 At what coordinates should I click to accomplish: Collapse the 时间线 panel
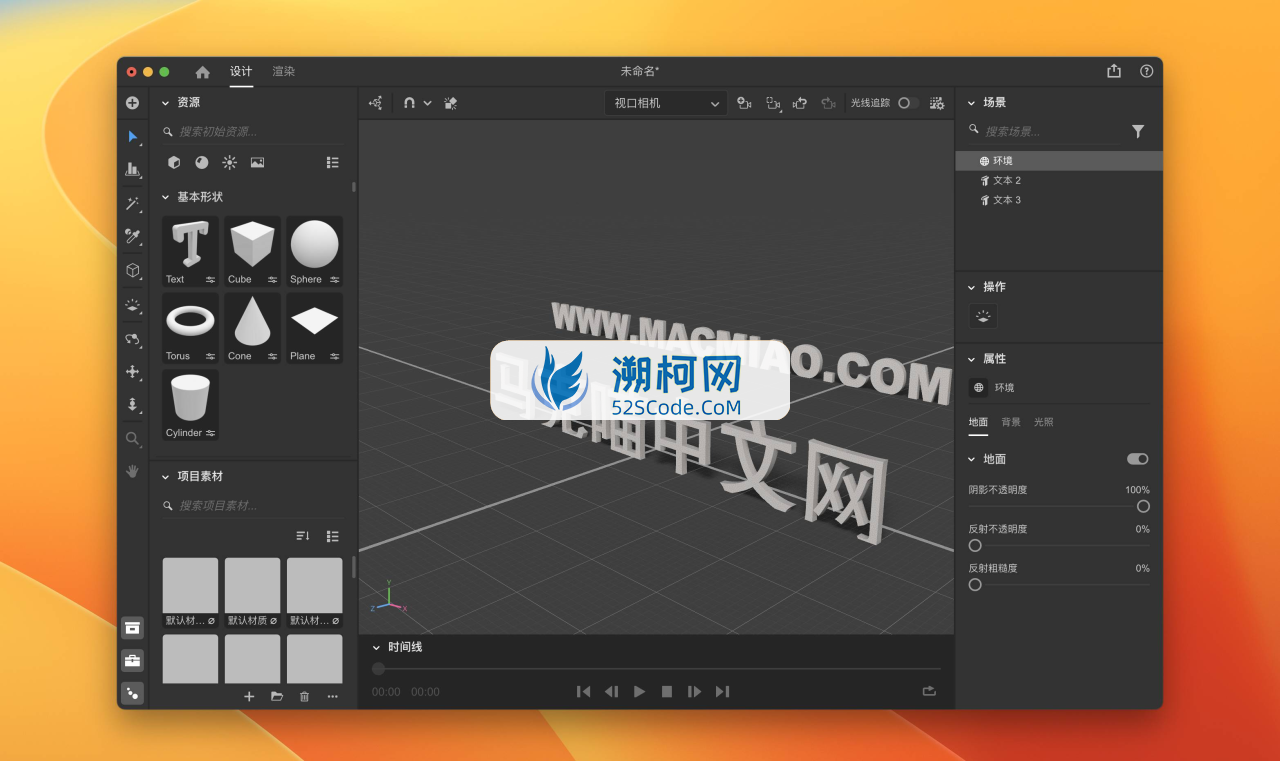(x=377, y=648)
